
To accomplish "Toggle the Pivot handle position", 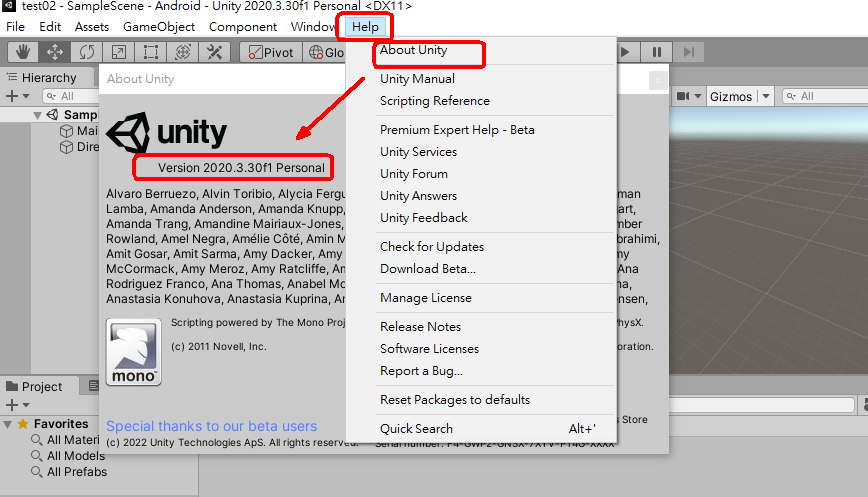I will (x=271, y=52).
